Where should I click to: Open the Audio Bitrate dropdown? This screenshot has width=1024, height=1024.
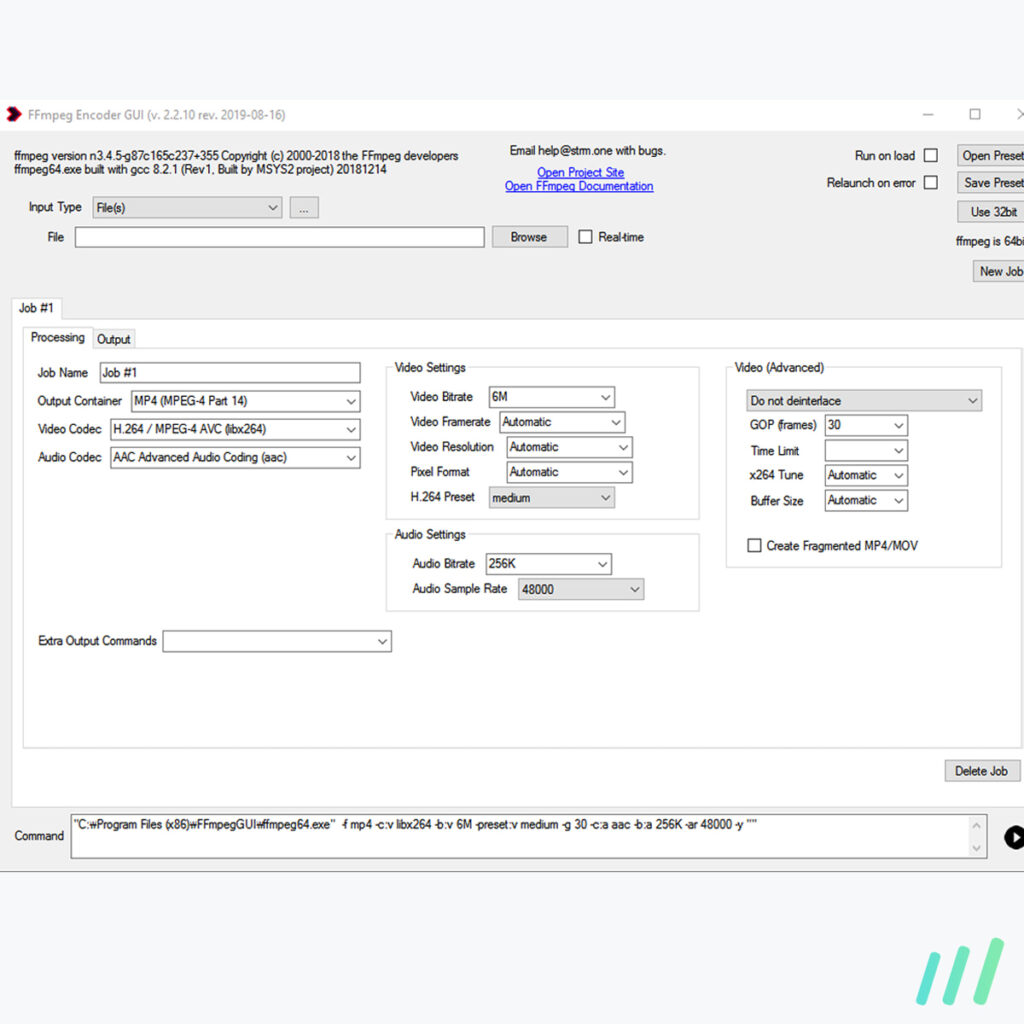click(549, 564)
